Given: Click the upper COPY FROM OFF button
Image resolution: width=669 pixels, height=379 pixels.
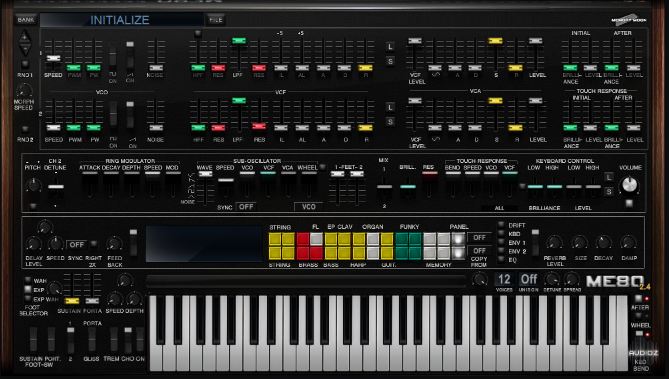Looking at the screenshot, I should pos(479,237).
